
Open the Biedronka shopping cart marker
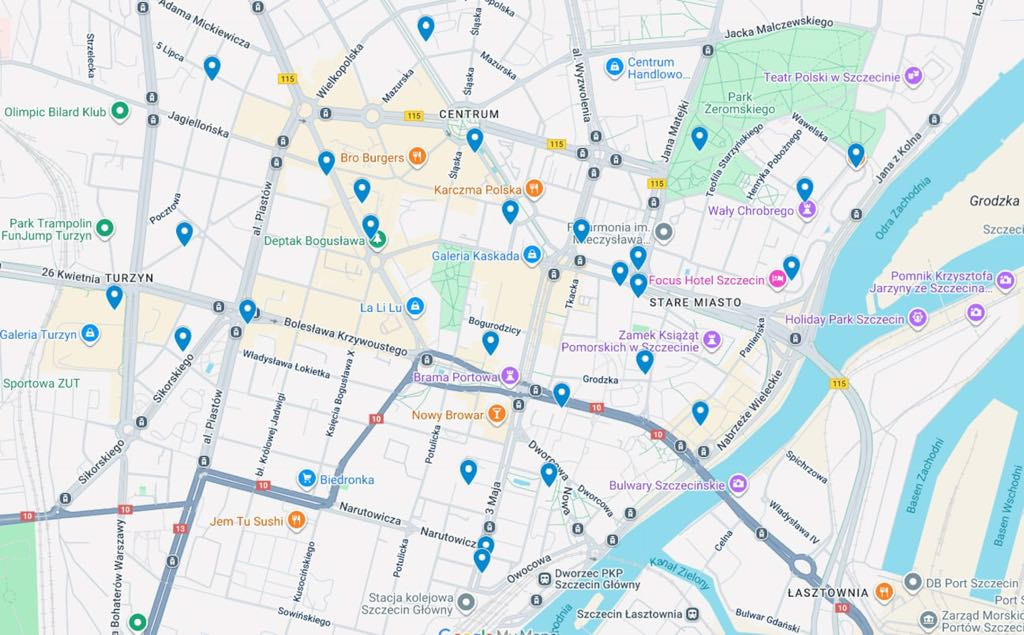pyautogui.click(x=307, y=479)
